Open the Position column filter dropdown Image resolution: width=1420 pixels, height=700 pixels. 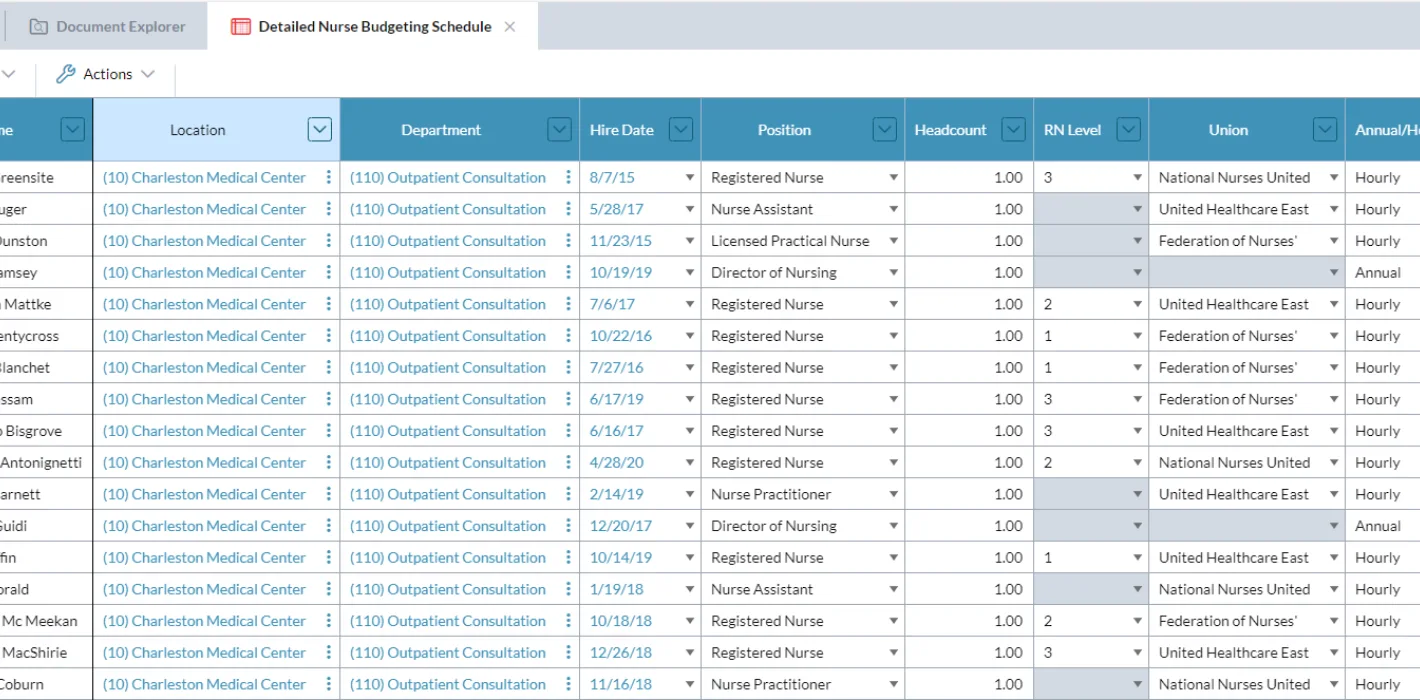[x=884, y=129]
